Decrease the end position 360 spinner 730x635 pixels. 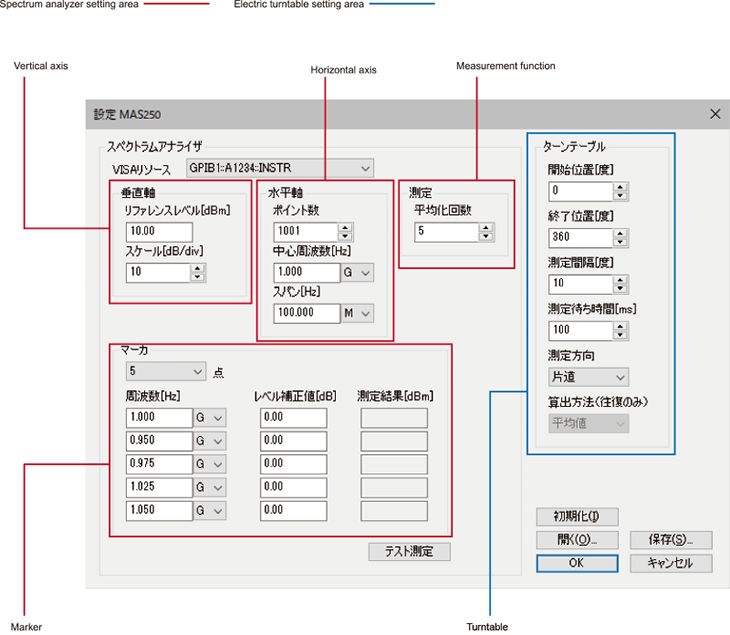coord(620,242)
